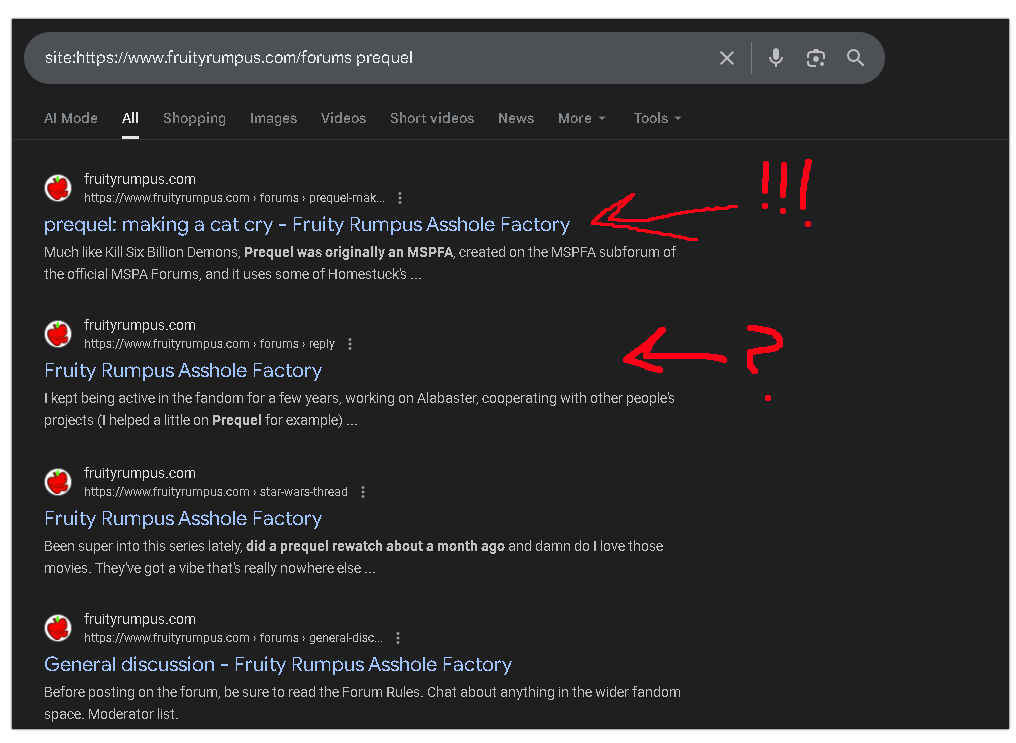Open options menu for prequel-mak... result
The width and height of the screenshot is (1016, 743).
coord(400,198)
